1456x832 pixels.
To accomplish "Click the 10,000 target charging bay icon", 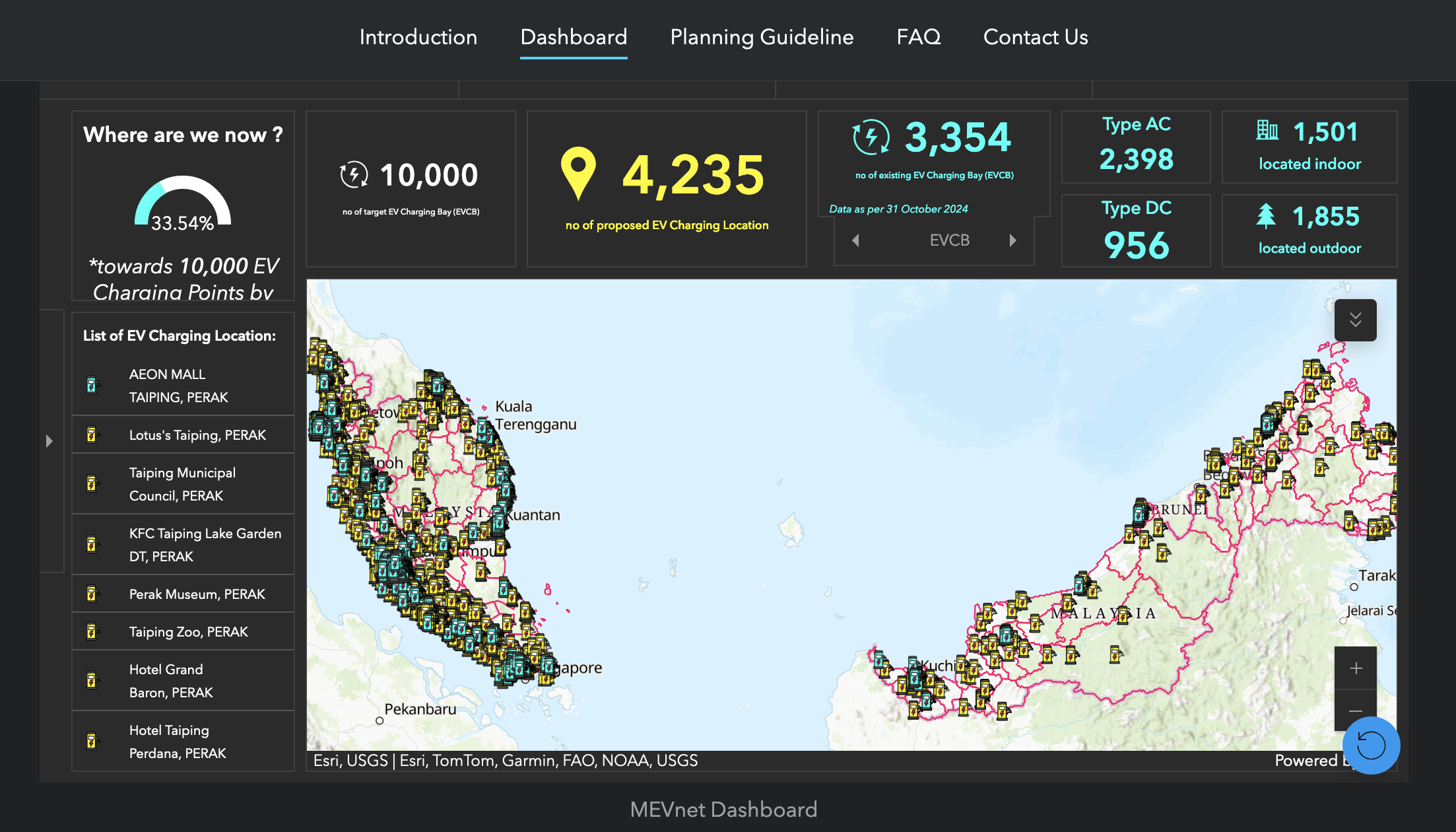I will (x=354, y=175).
